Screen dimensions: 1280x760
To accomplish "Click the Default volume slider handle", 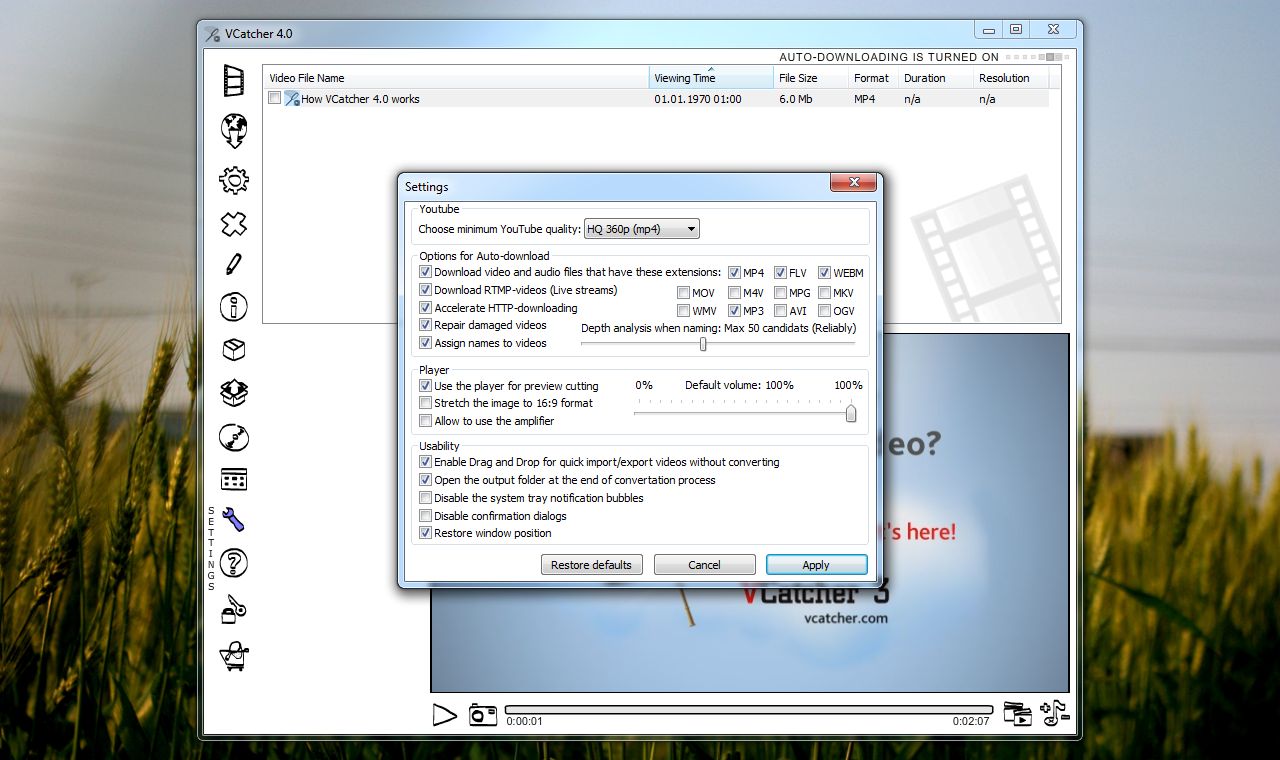I will [x=851, y=413].
